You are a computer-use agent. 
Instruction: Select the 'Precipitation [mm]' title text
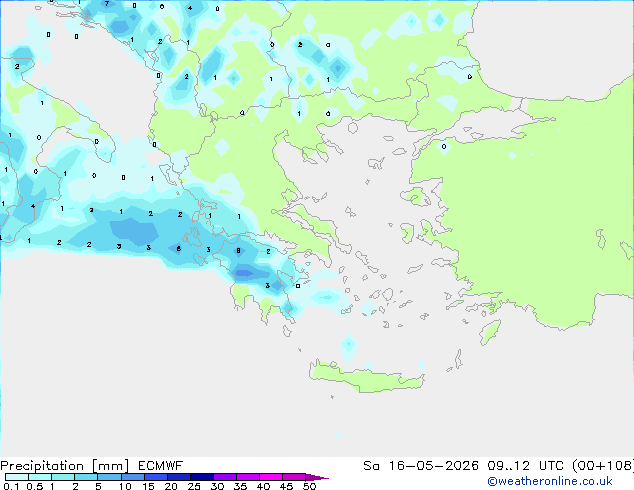pyautogui.click(x=65, y=466)
